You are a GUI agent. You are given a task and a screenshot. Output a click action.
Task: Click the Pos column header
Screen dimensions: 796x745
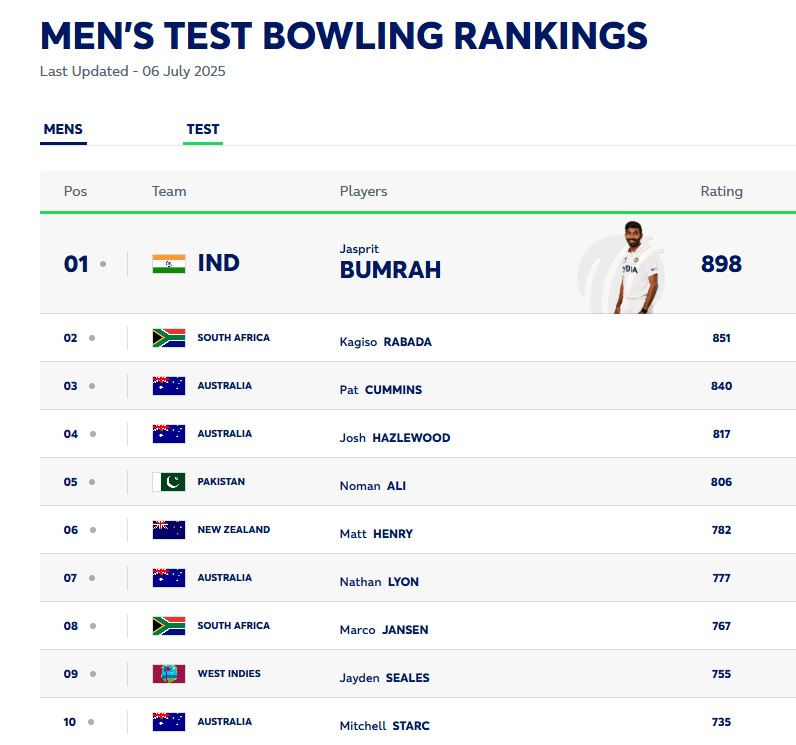coord(75,191)
